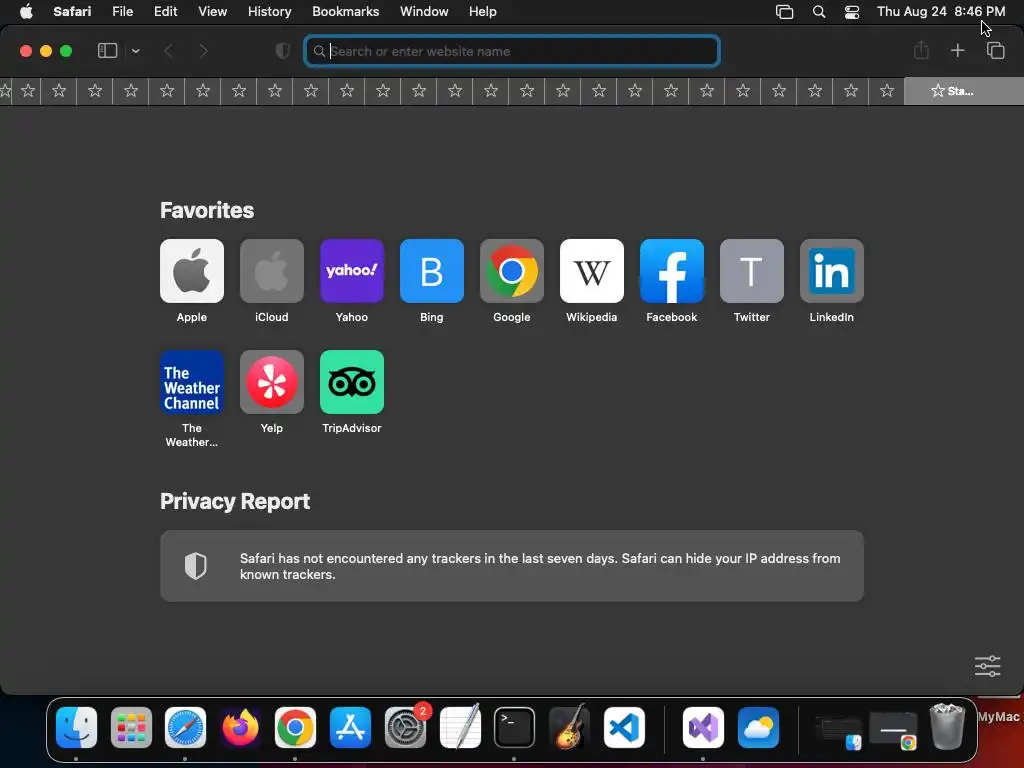Restore the minimized Chrome window in Dock

point(894,731)
